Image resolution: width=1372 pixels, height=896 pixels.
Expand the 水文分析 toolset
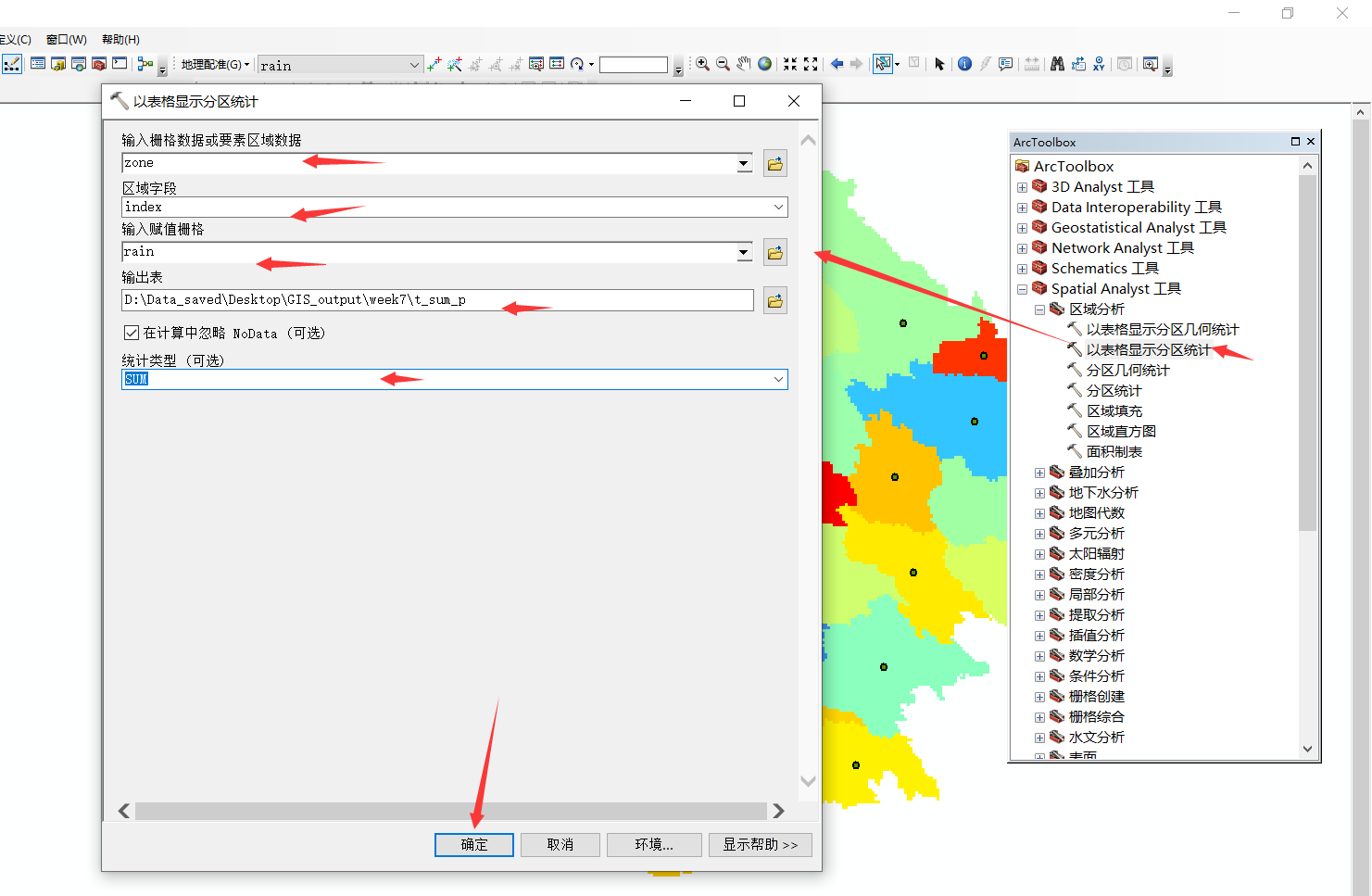pos(1039,738)
